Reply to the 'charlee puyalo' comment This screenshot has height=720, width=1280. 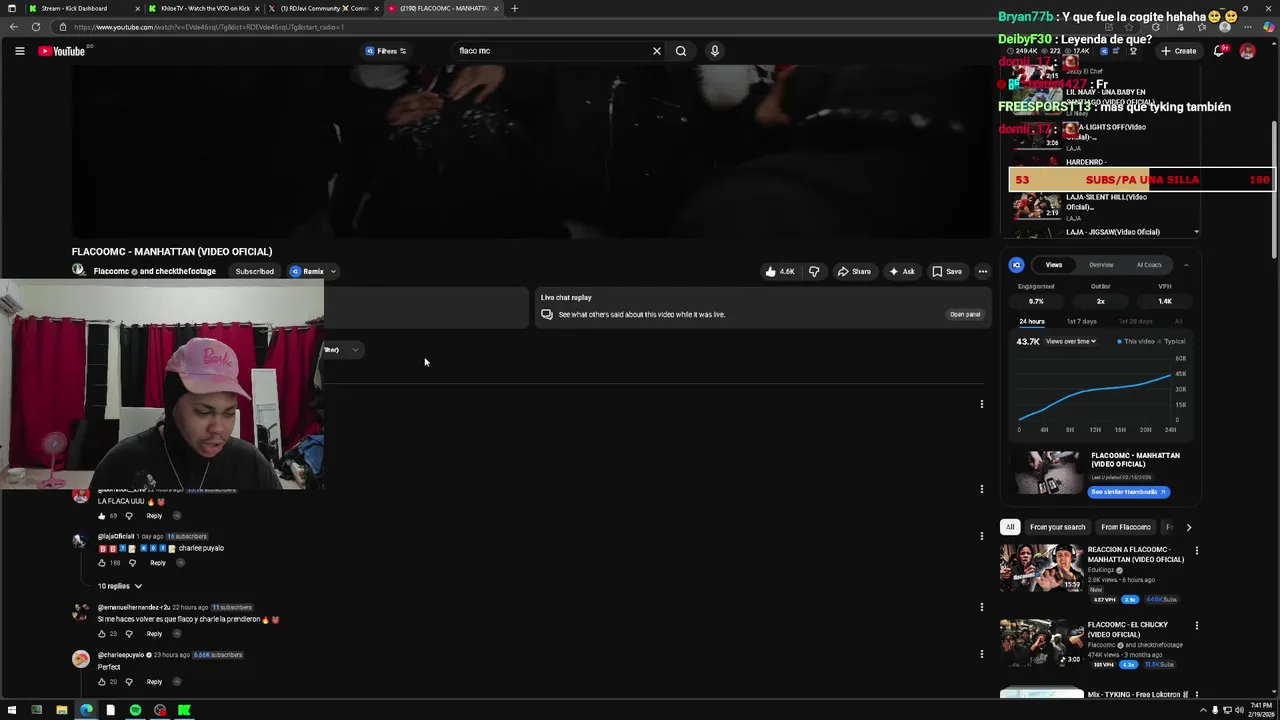[x=158, y=563]
